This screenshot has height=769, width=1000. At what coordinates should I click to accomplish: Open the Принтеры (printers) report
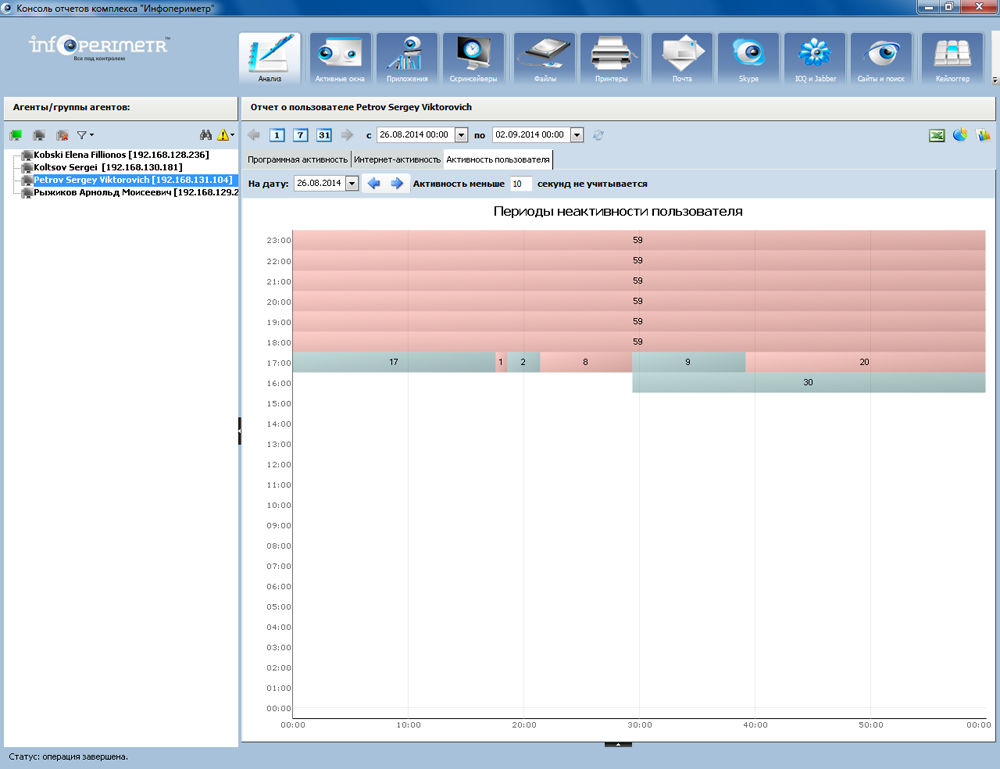click(x=610, y=58)
